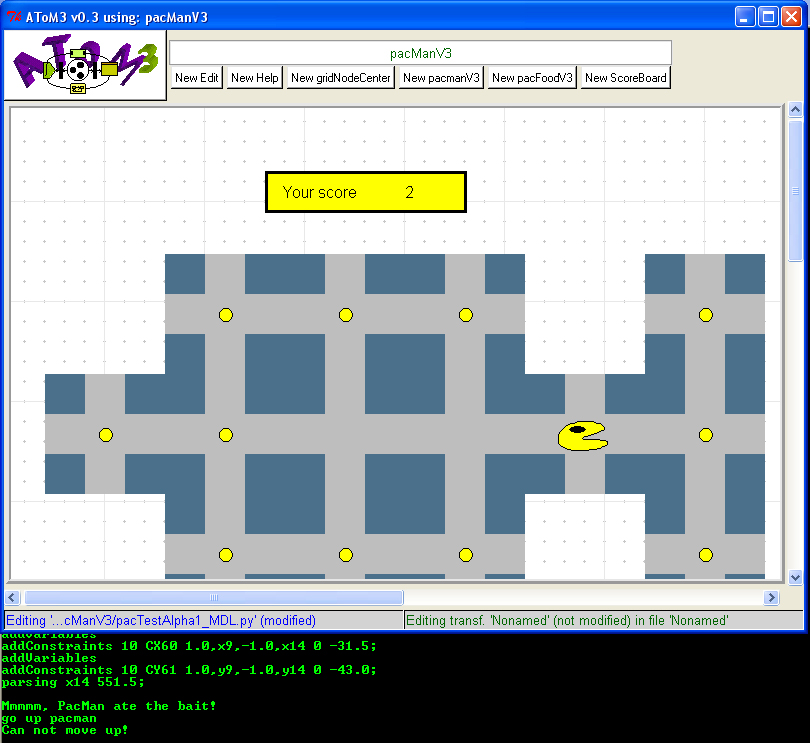Click the food pellet in the bottom-right corridor
This screenshot has height=743, width=810.
[706, 554]
